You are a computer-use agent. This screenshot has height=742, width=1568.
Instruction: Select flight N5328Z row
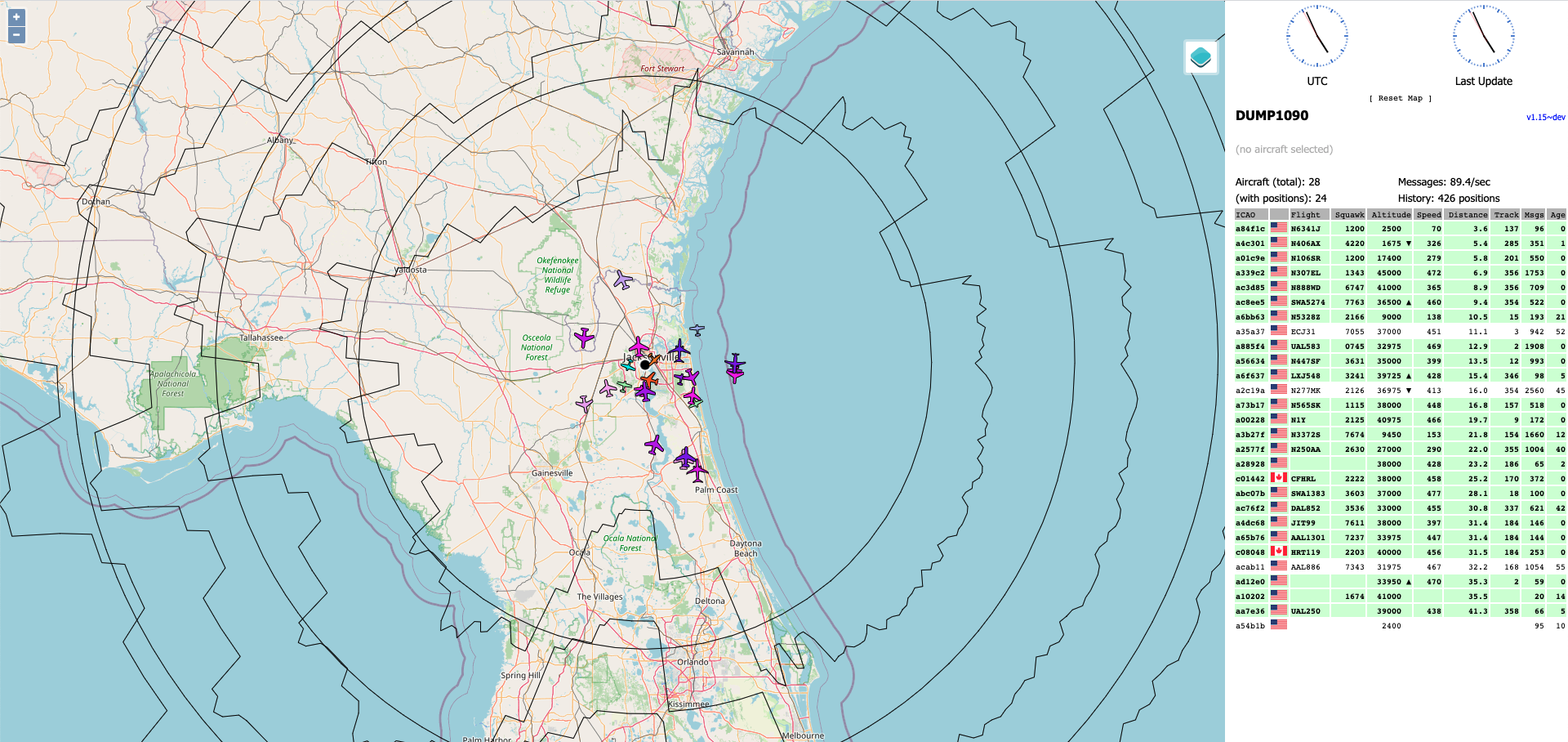tap(1400, 317)
